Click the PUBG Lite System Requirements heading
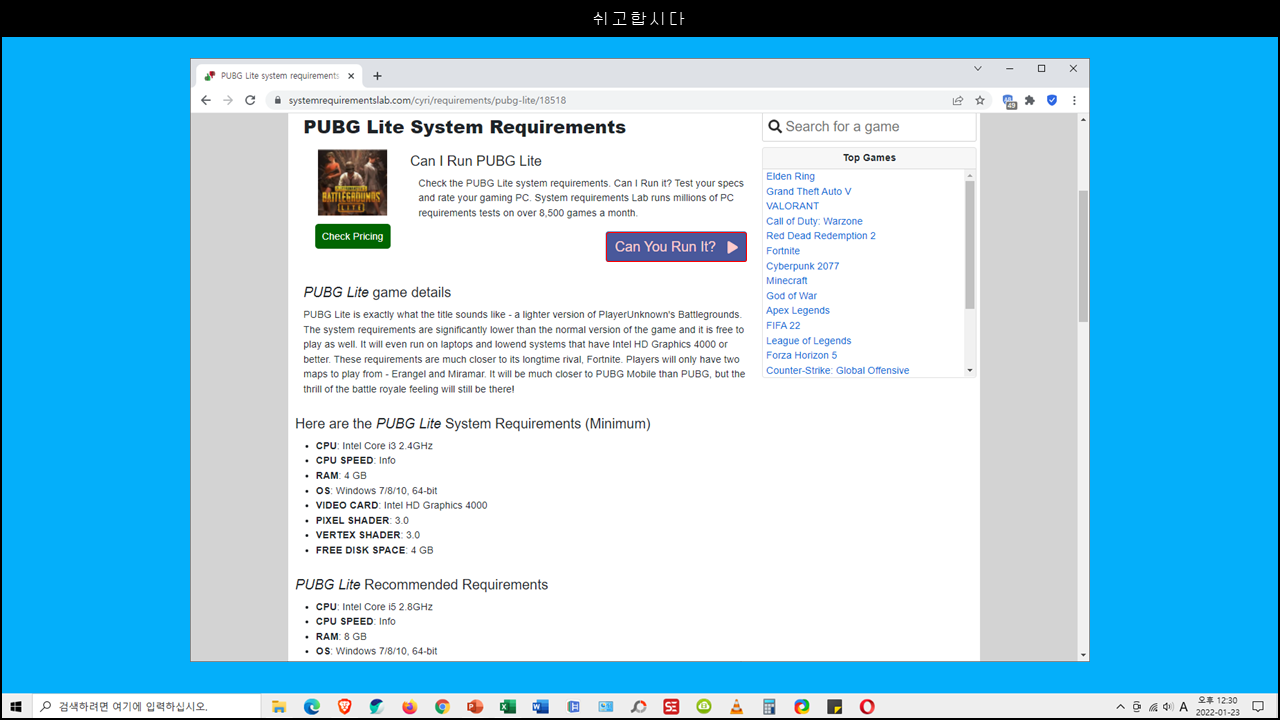 [x=465, y=127]
